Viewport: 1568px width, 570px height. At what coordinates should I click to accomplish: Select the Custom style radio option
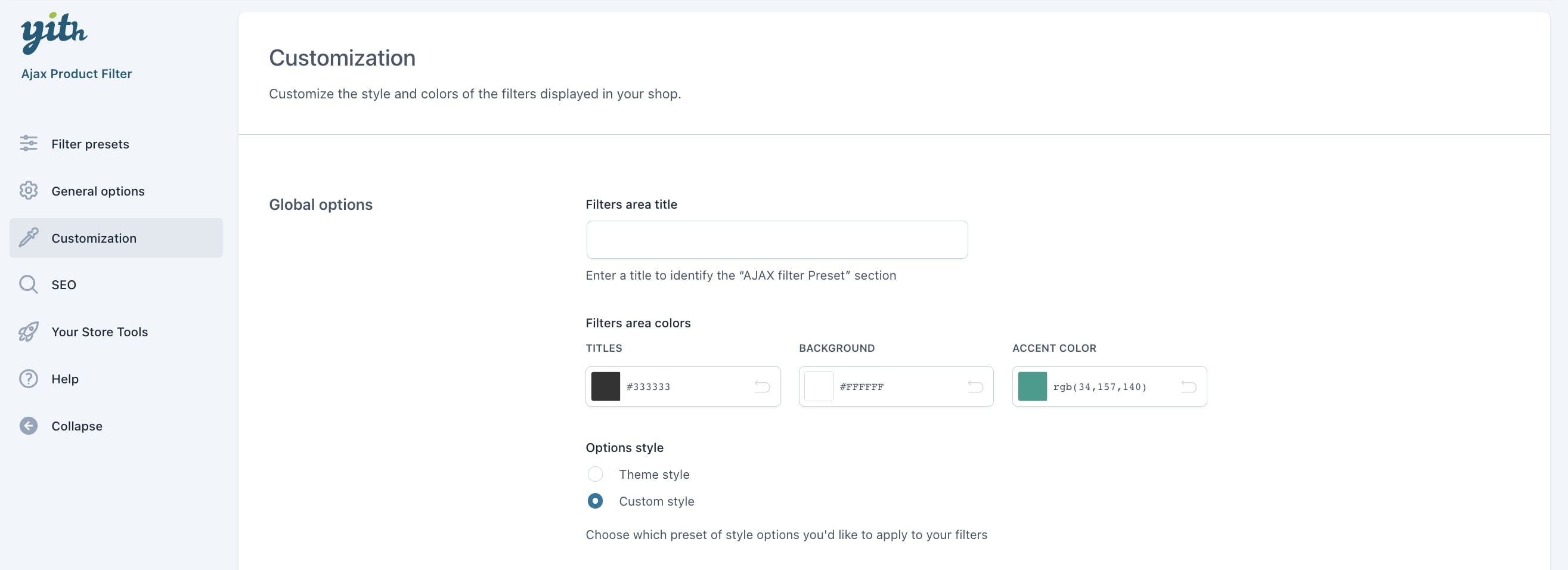[x=594, y=501]
